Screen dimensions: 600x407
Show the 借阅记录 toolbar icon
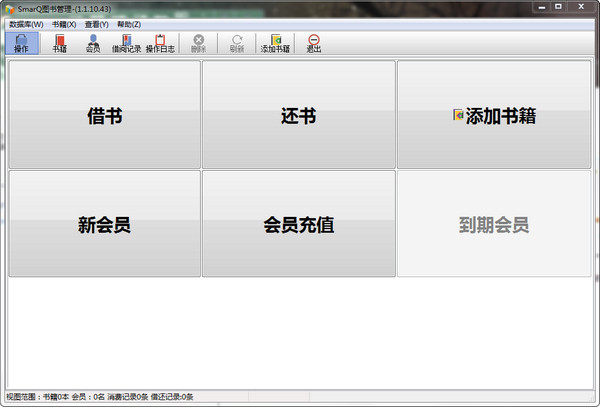point(126,43)
